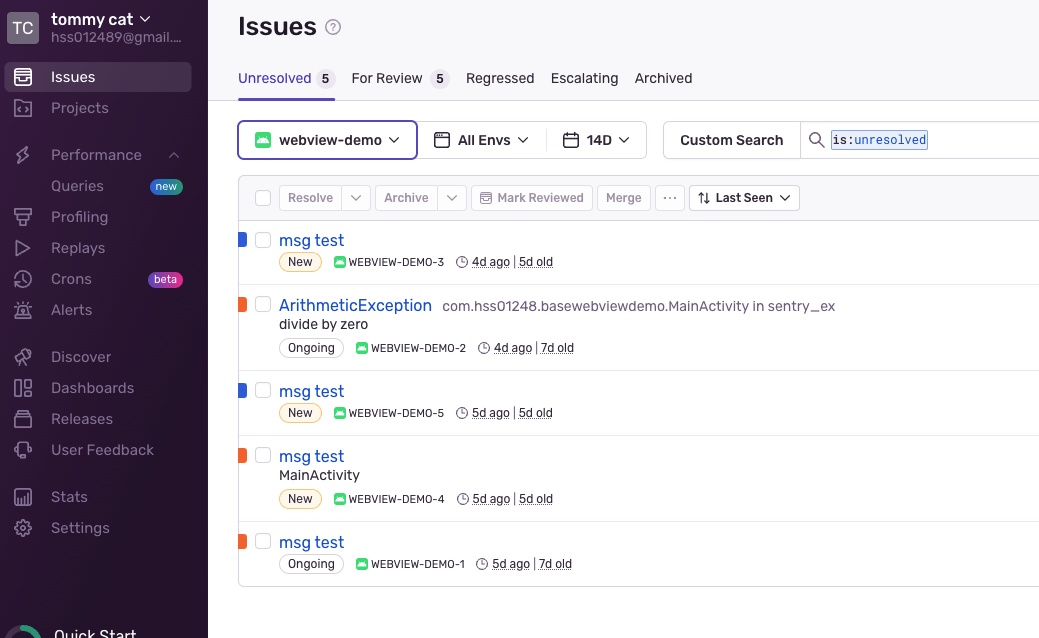Click the Stats bar chart icon
The image size is (1039, 638).
(x=23, y=497)
